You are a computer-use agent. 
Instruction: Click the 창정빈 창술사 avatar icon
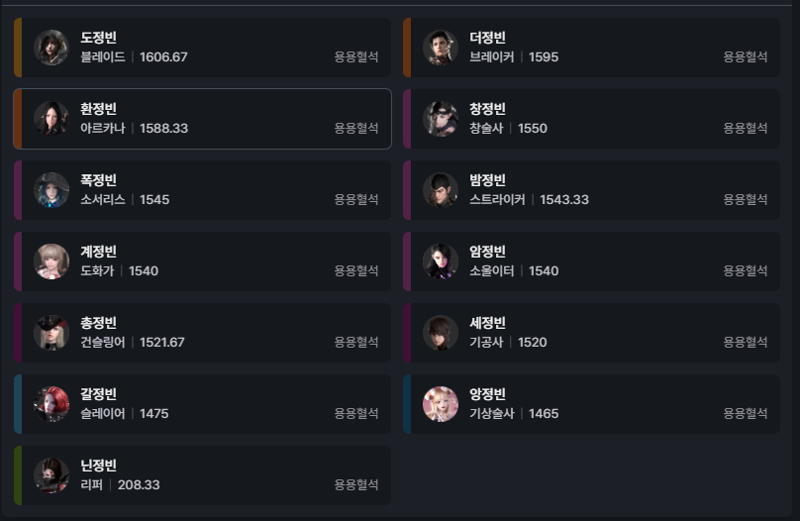click(440, 119)
